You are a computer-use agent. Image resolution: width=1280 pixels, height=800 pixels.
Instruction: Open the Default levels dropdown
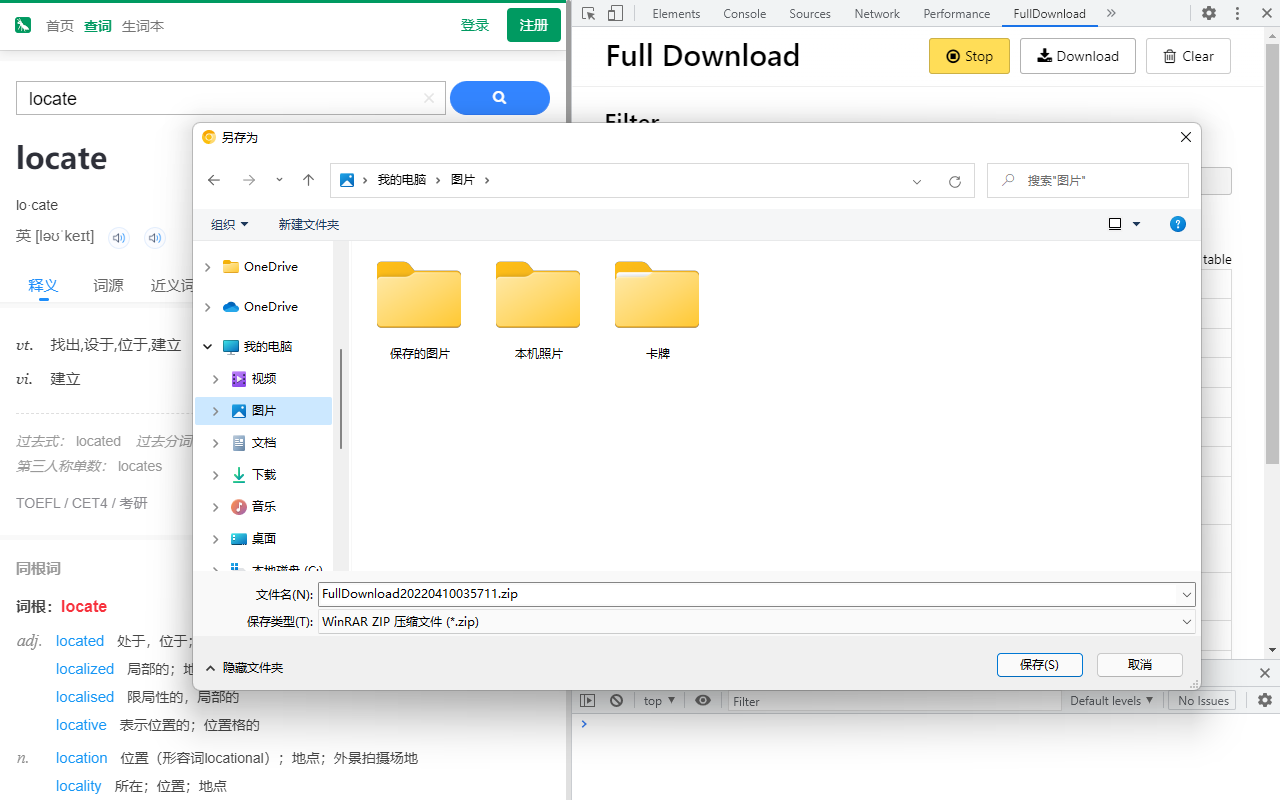coord(1112,700)
